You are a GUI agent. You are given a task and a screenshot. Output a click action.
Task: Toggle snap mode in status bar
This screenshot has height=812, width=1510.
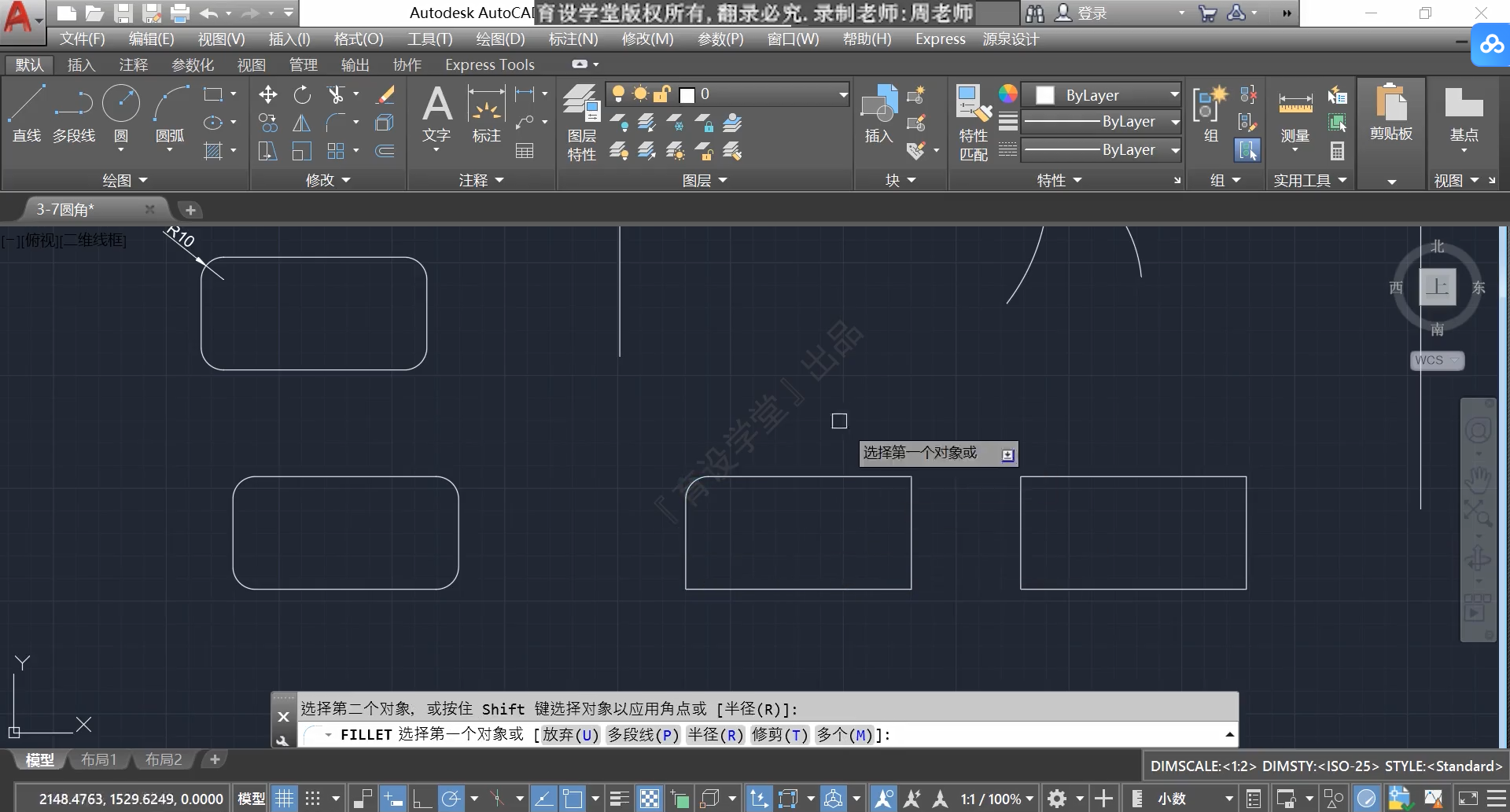(312, 799)
